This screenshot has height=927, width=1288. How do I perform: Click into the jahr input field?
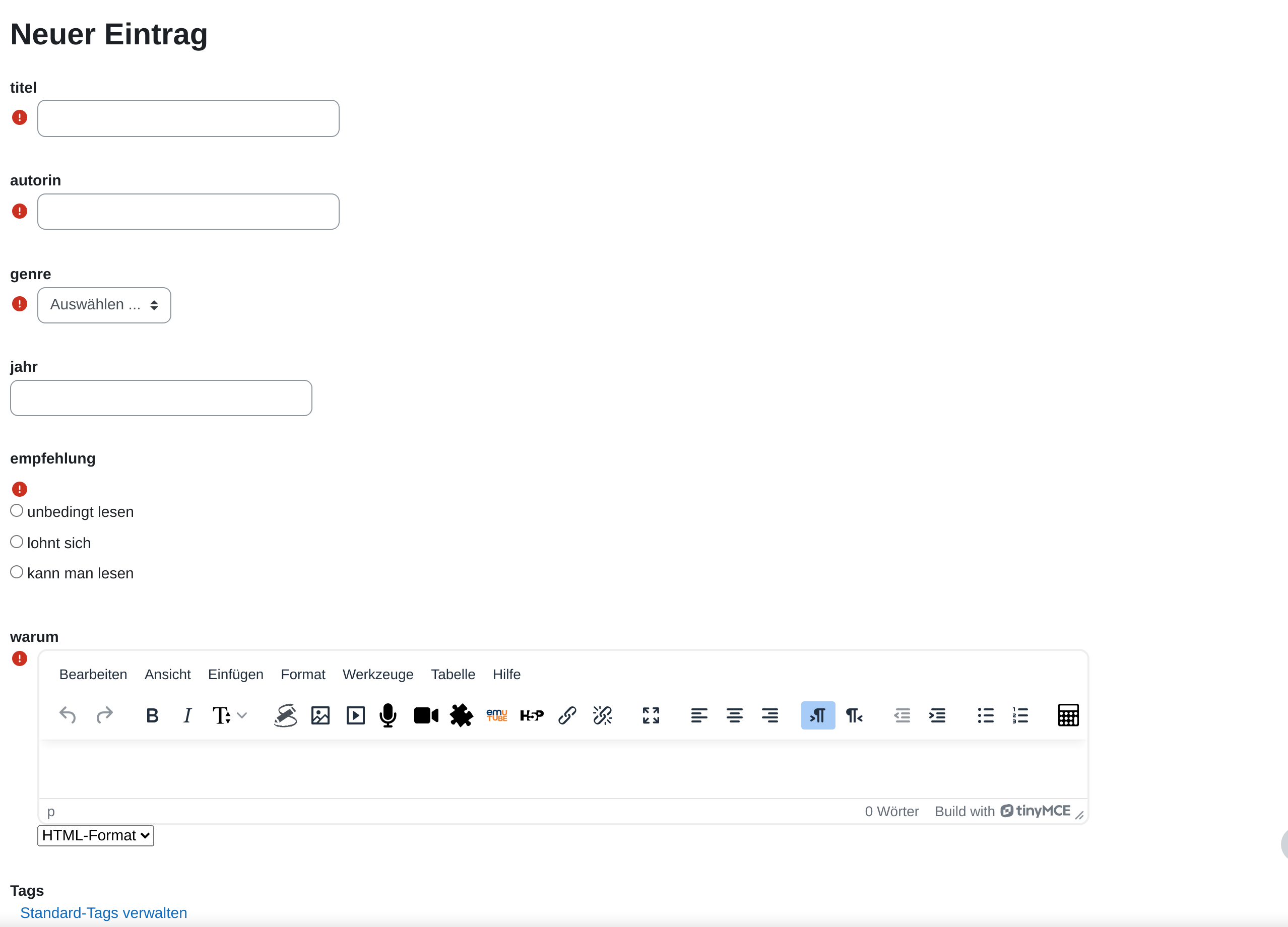161,398
